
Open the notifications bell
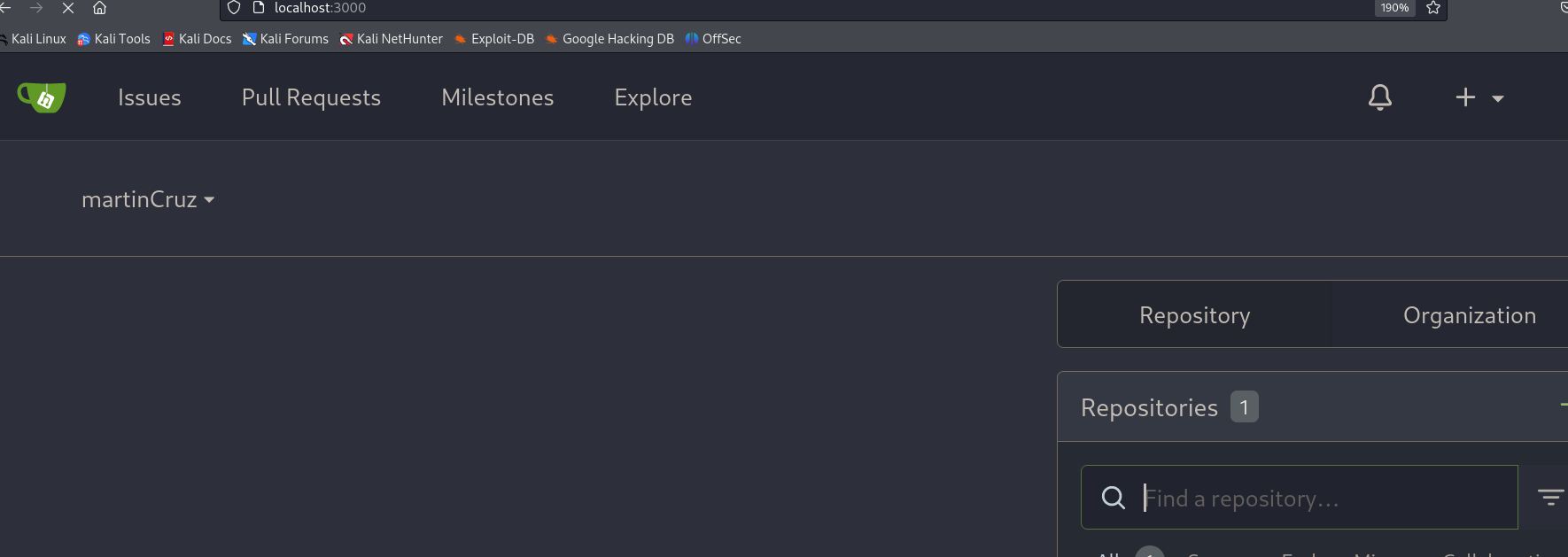pos(1379,97)
